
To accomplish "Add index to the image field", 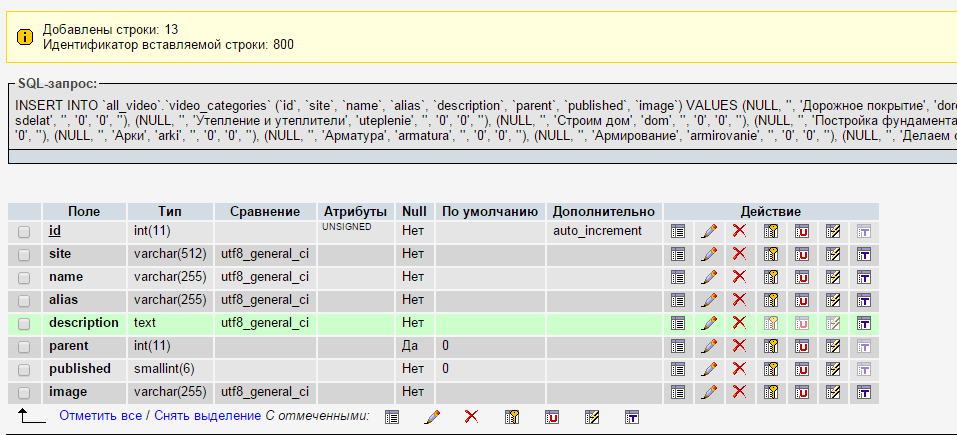I will [x=832, y=392].
